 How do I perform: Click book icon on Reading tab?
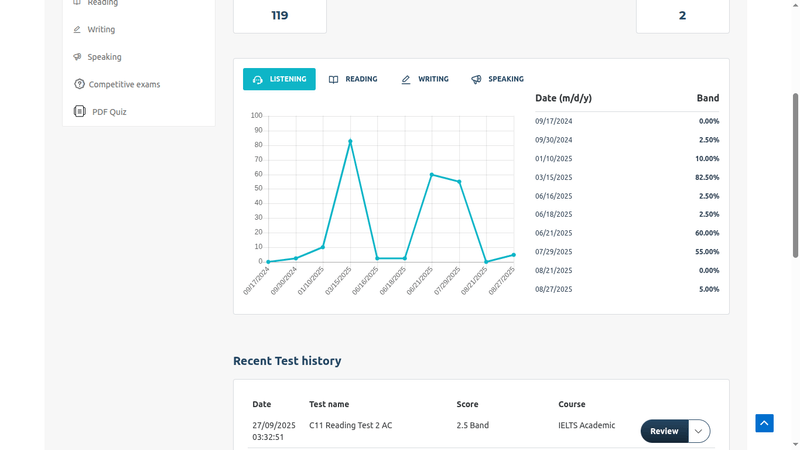click(x=333, y=80)
